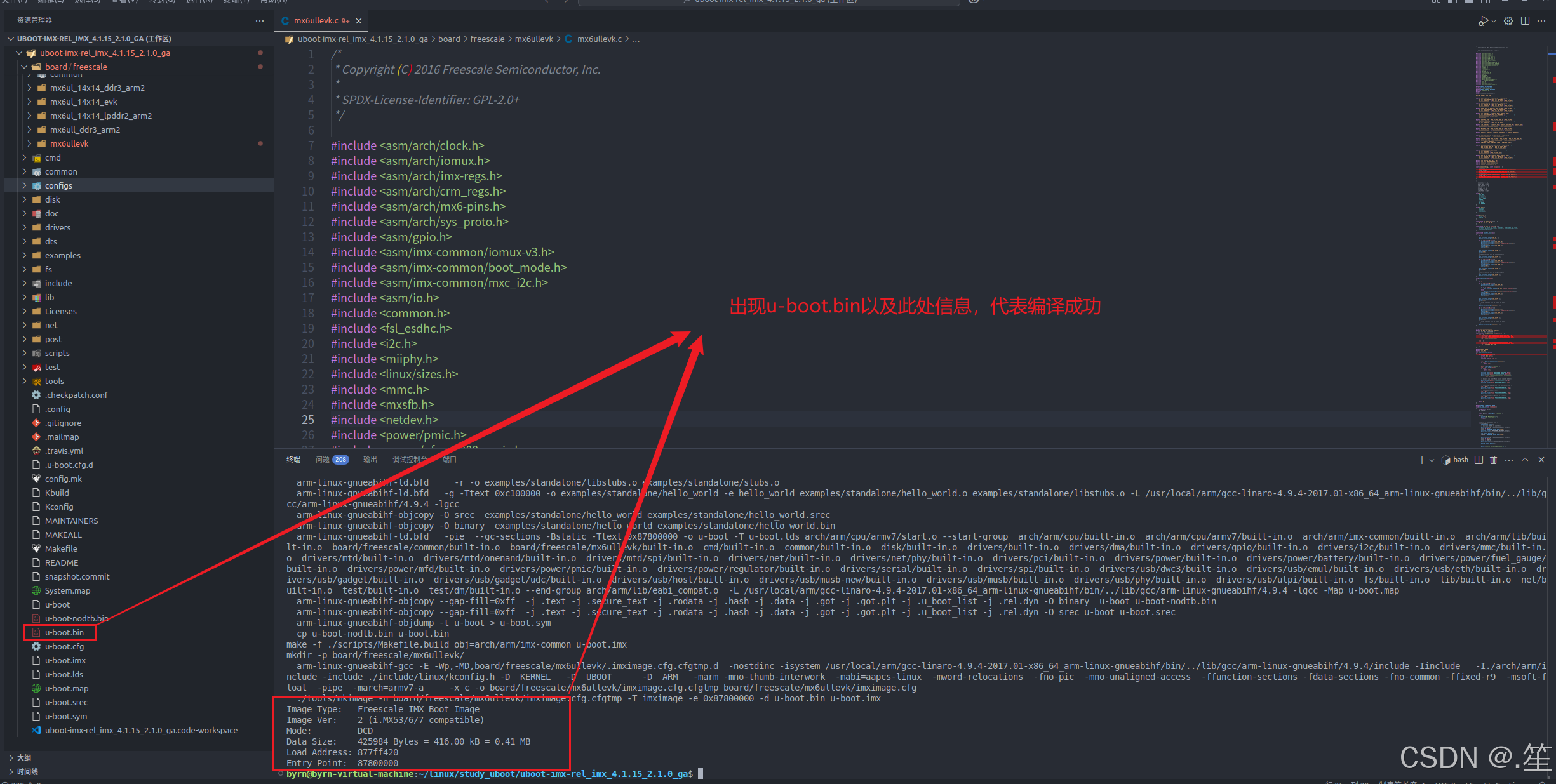
Task: Run the mx6ullevk.c file with the run icon
Action: point(1484,21)
